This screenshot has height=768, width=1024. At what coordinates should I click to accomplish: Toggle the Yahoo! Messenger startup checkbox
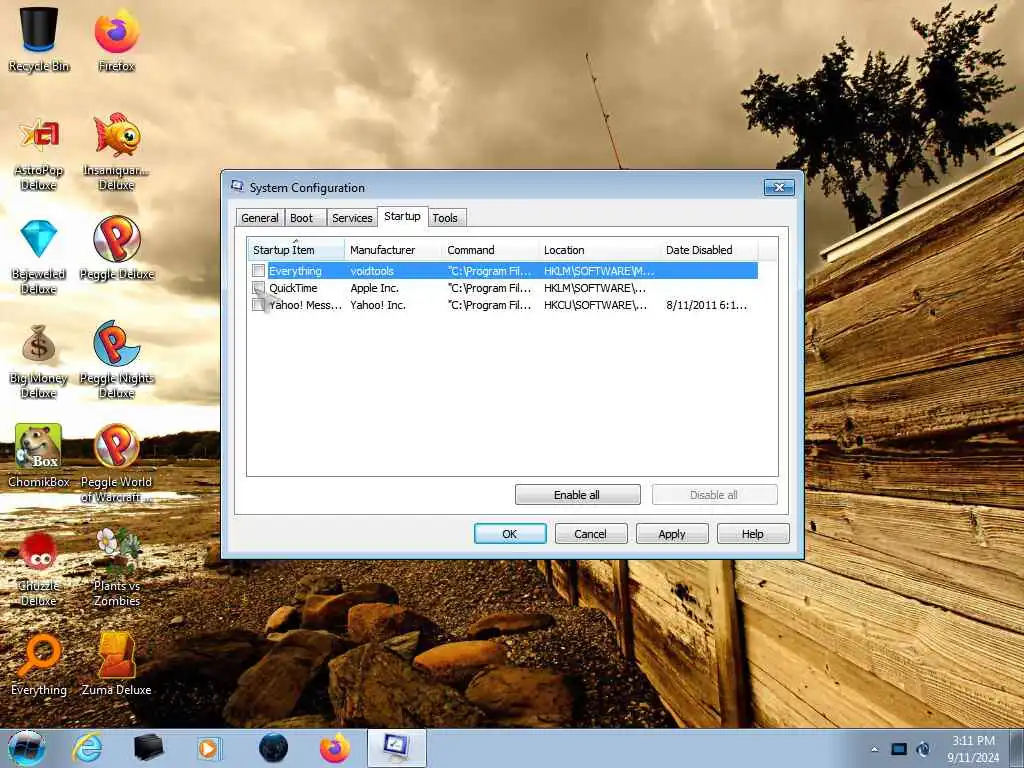click(259, 304)
